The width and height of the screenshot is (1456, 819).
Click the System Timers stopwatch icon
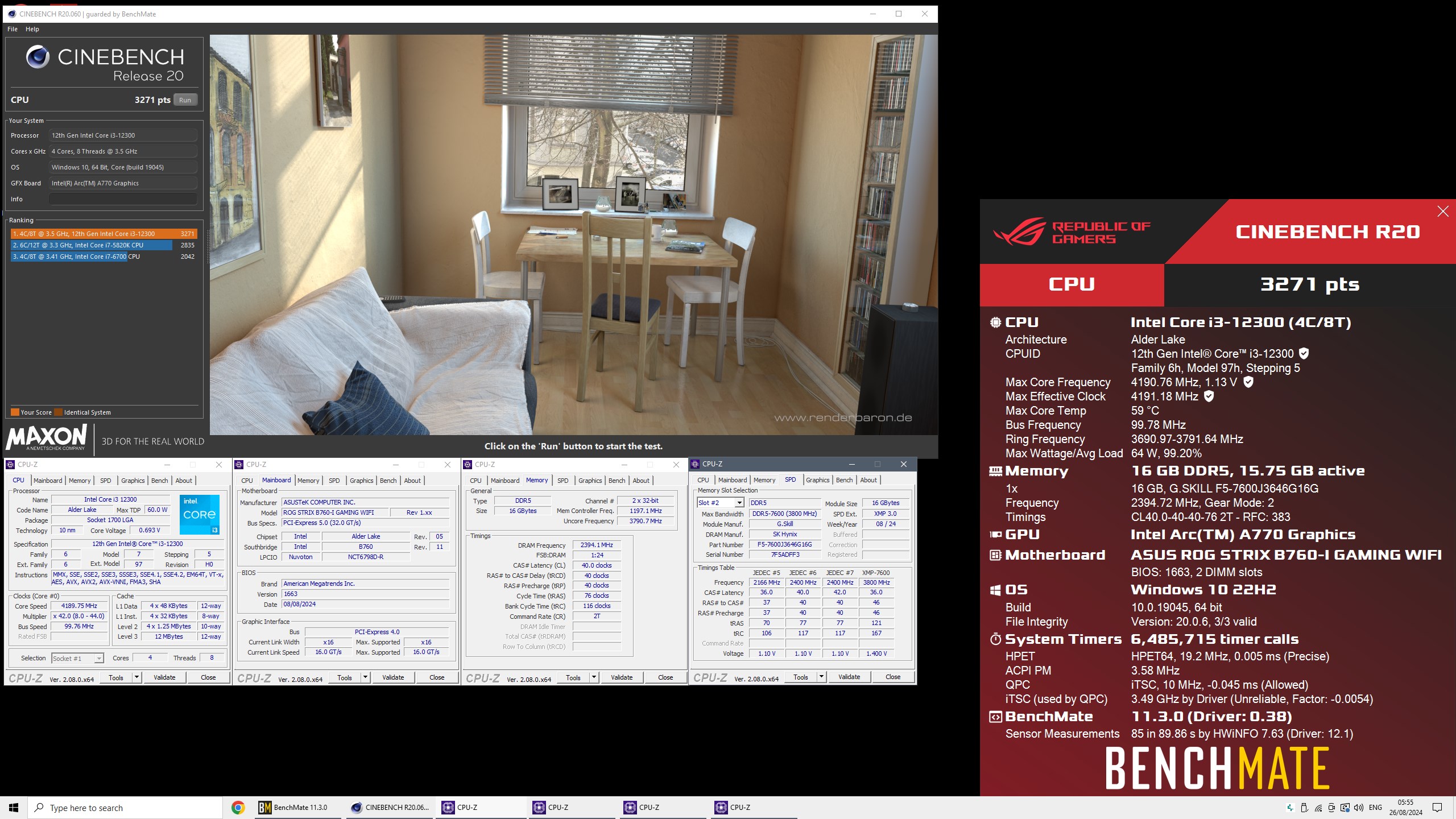pos(995,639)
